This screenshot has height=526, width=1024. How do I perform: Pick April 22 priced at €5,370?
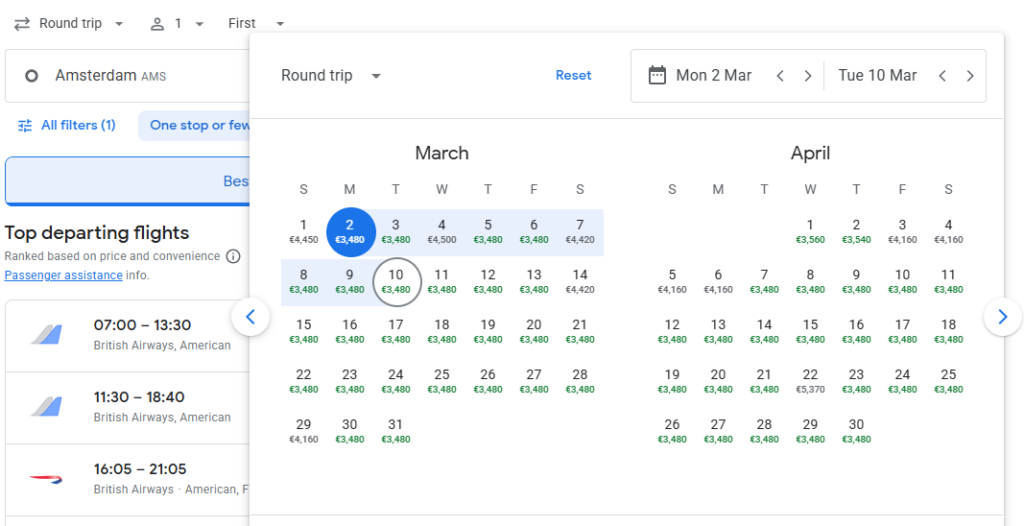(x=810, y=381)
